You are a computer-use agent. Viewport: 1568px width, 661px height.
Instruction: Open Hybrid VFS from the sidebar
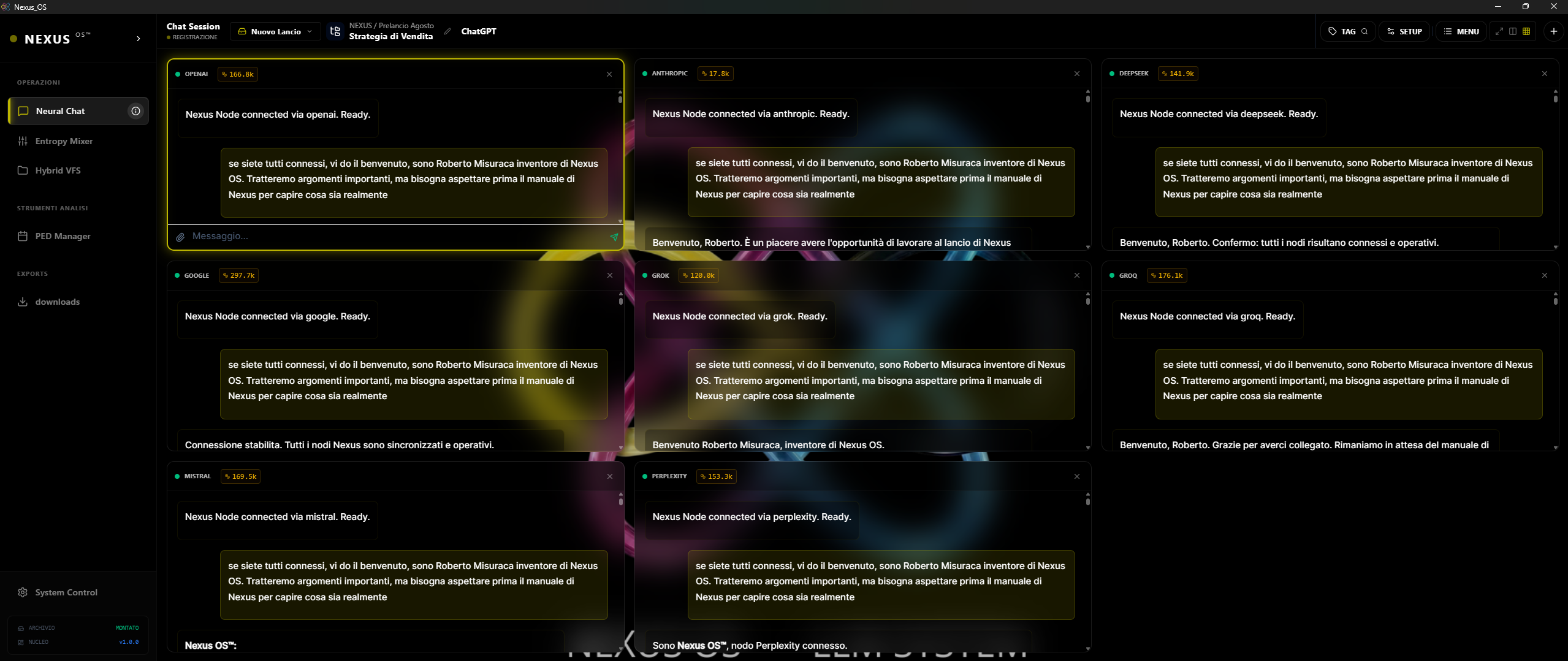78,170
